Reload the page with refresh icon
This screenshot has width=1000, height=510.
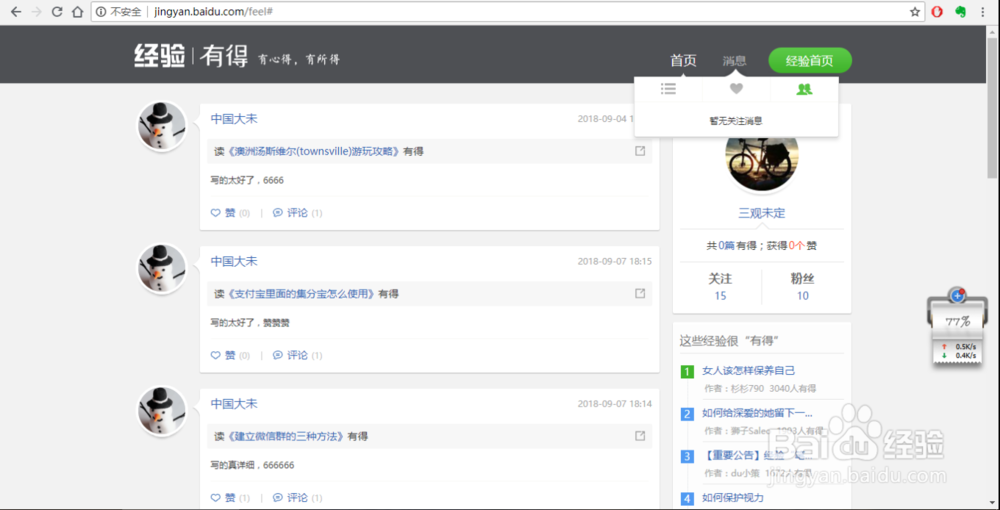[57, 11]
